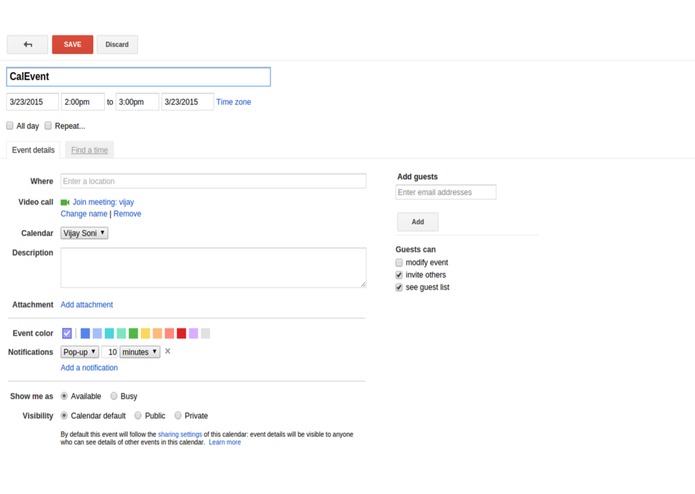
Task: Remove the video call
Action: 127,214
